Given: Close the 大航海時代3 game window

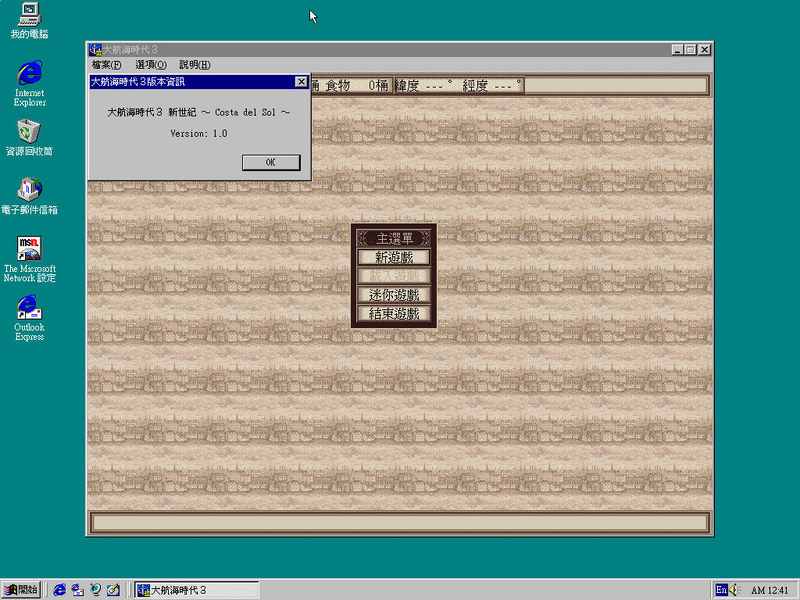Looking at the screenshot, I should [704, 49].
